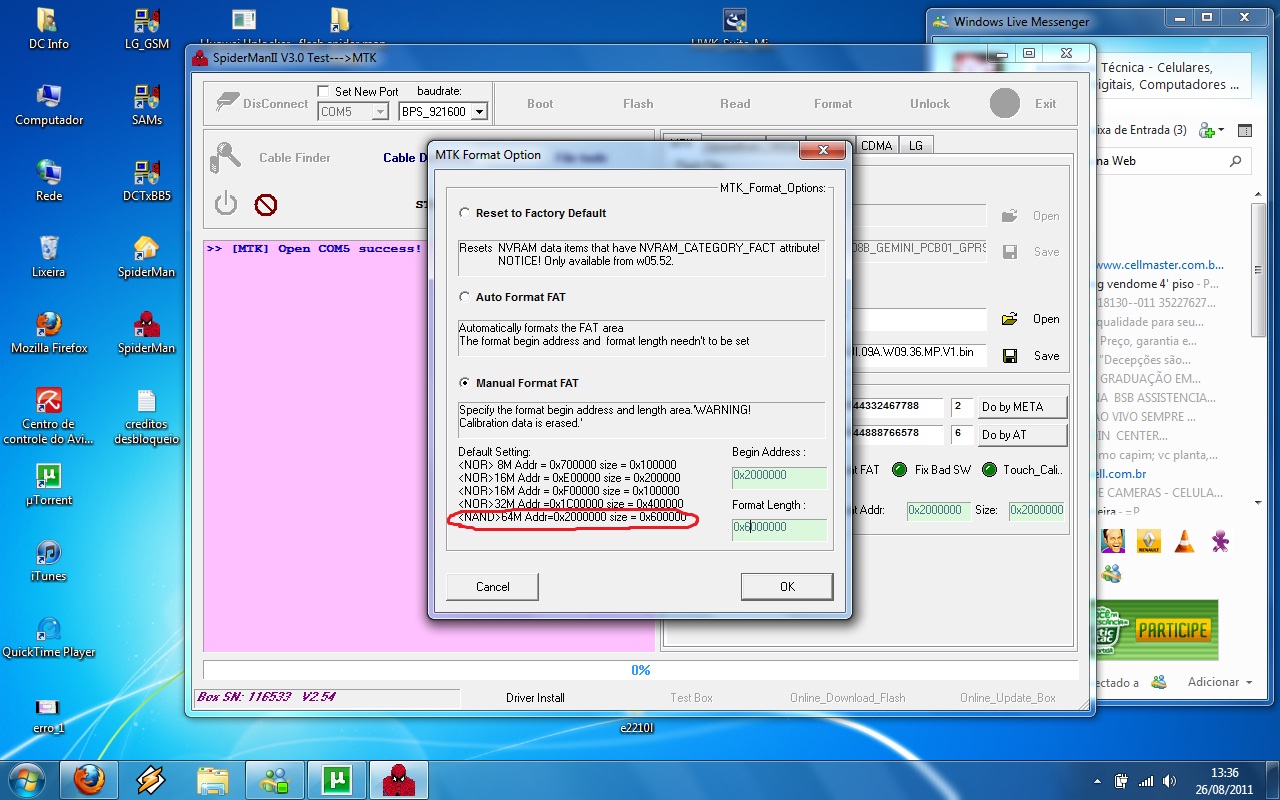Open the erro_1 desktop file

pyautogui.click(x=49, y=714)
